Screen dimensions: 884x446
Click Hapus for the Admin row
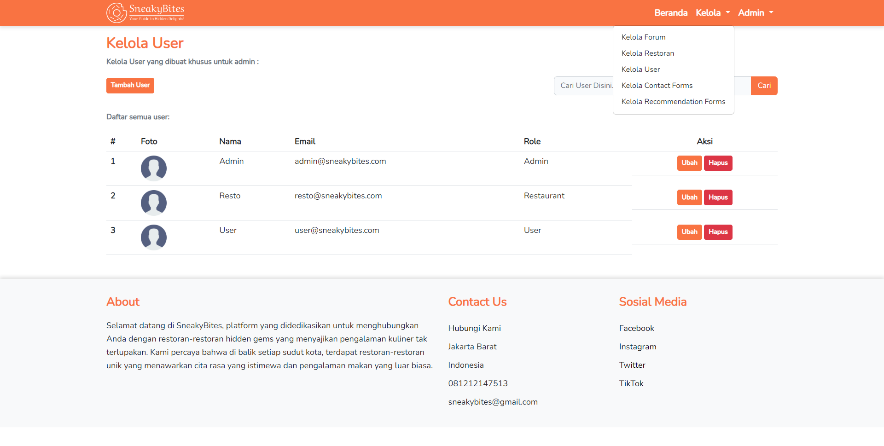click(x=718, y=164)
